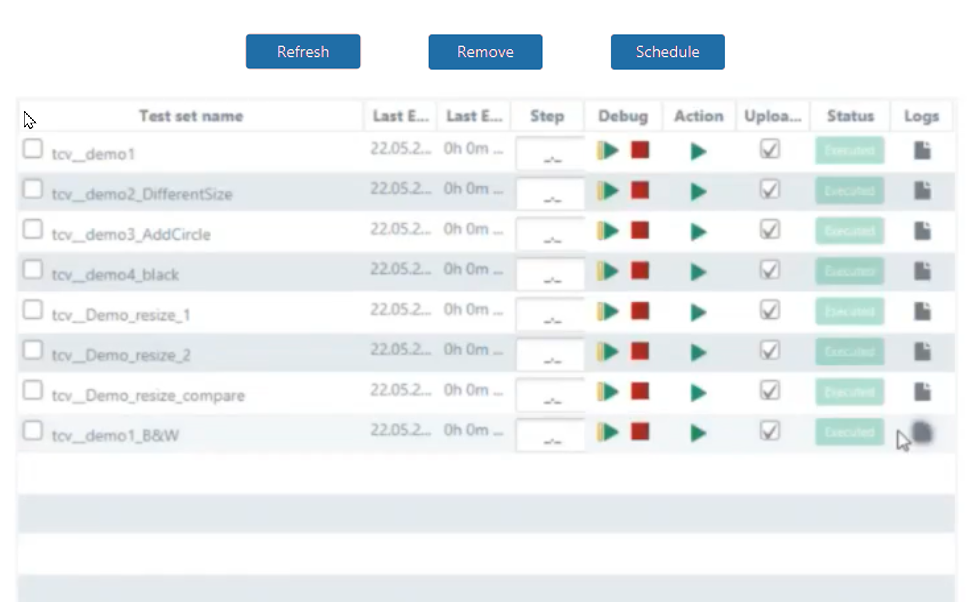Stop debugging tcv__Demo_resize_1 with red square
This screenshot has width=973, height=602.
[x=640, y=311]
